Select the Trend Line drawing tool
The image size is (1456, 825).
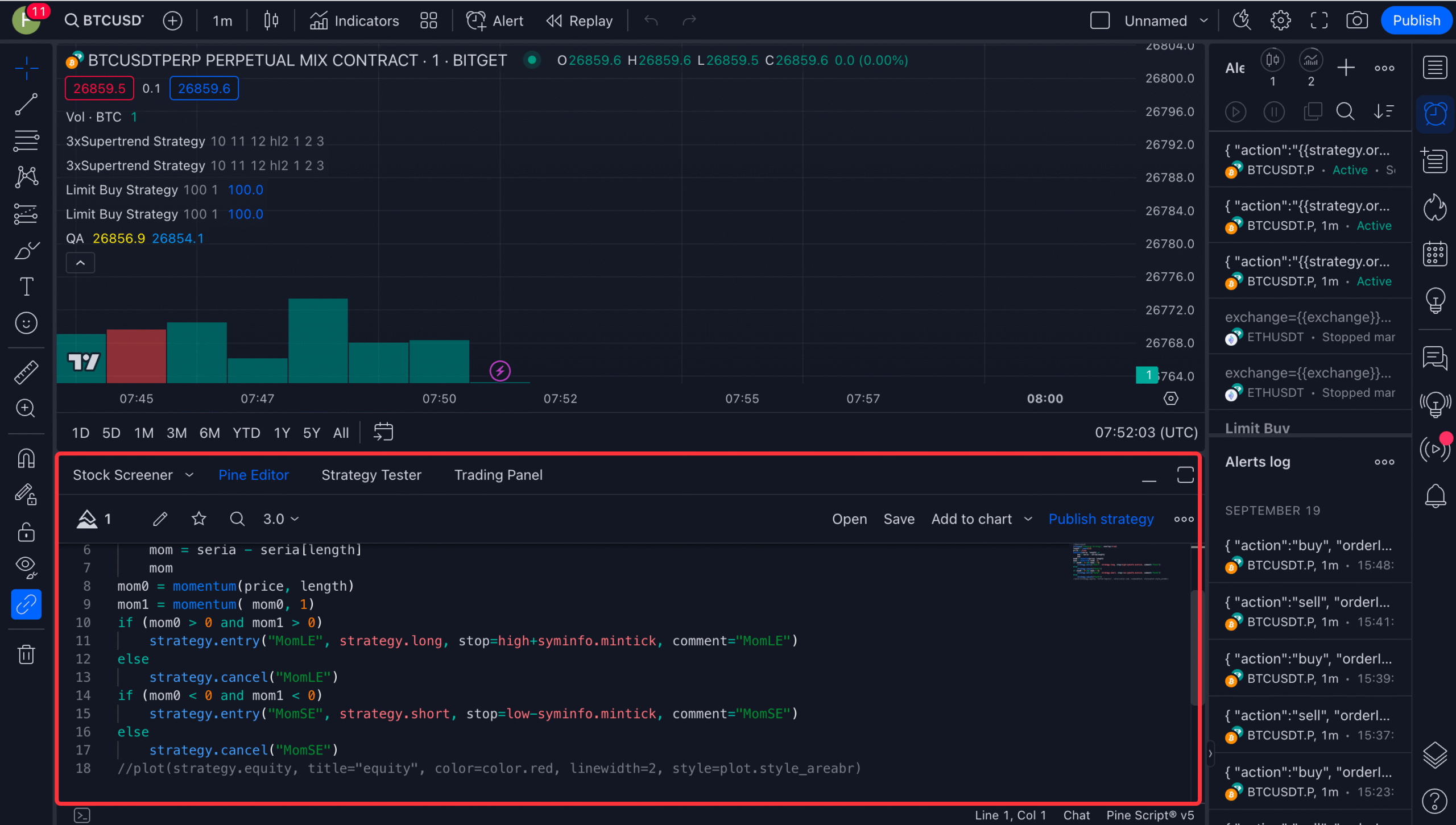point(26,105)
